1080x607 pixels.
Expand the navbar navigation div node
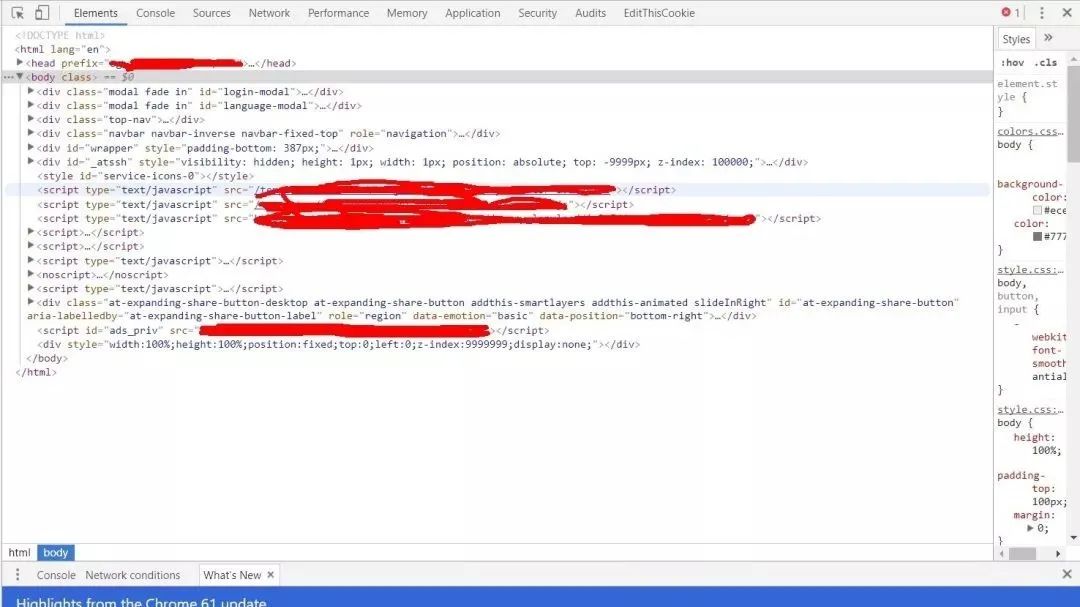tap(31, 133)
